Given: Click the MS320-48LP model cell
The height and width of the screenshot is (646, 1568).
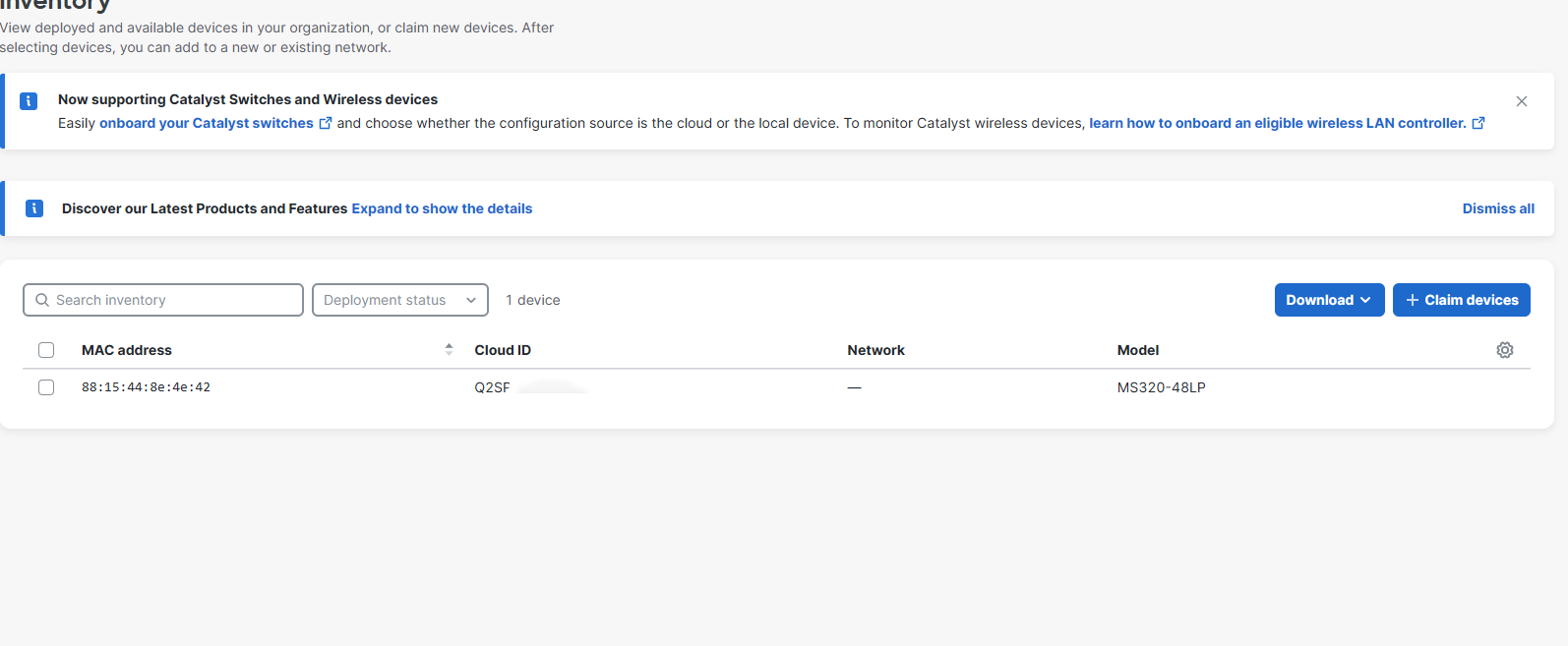Looking at the screenshot, I should click(1161, 387).
